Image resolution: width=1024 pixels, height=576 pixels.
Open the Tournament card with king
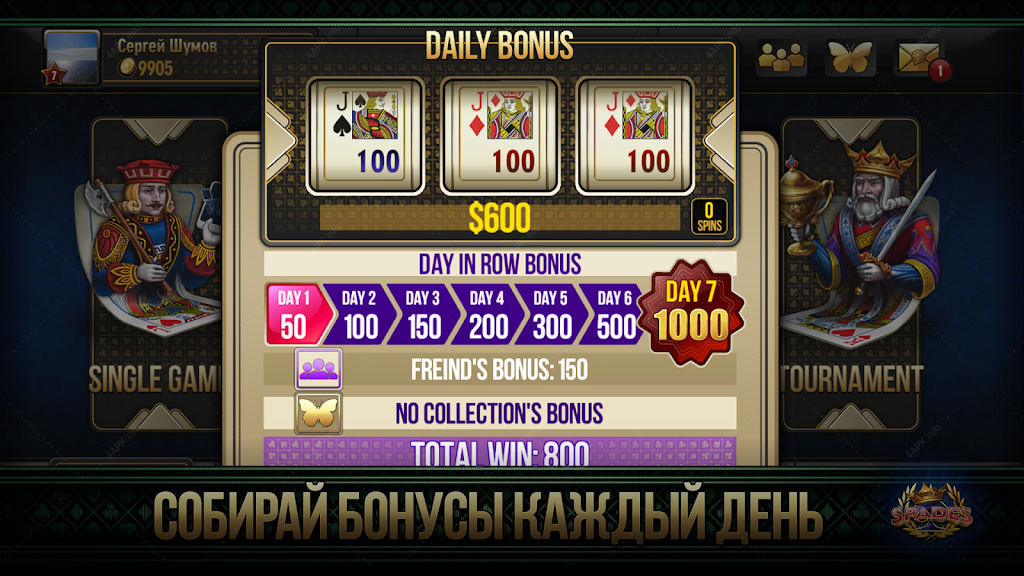tap(850, 274)
